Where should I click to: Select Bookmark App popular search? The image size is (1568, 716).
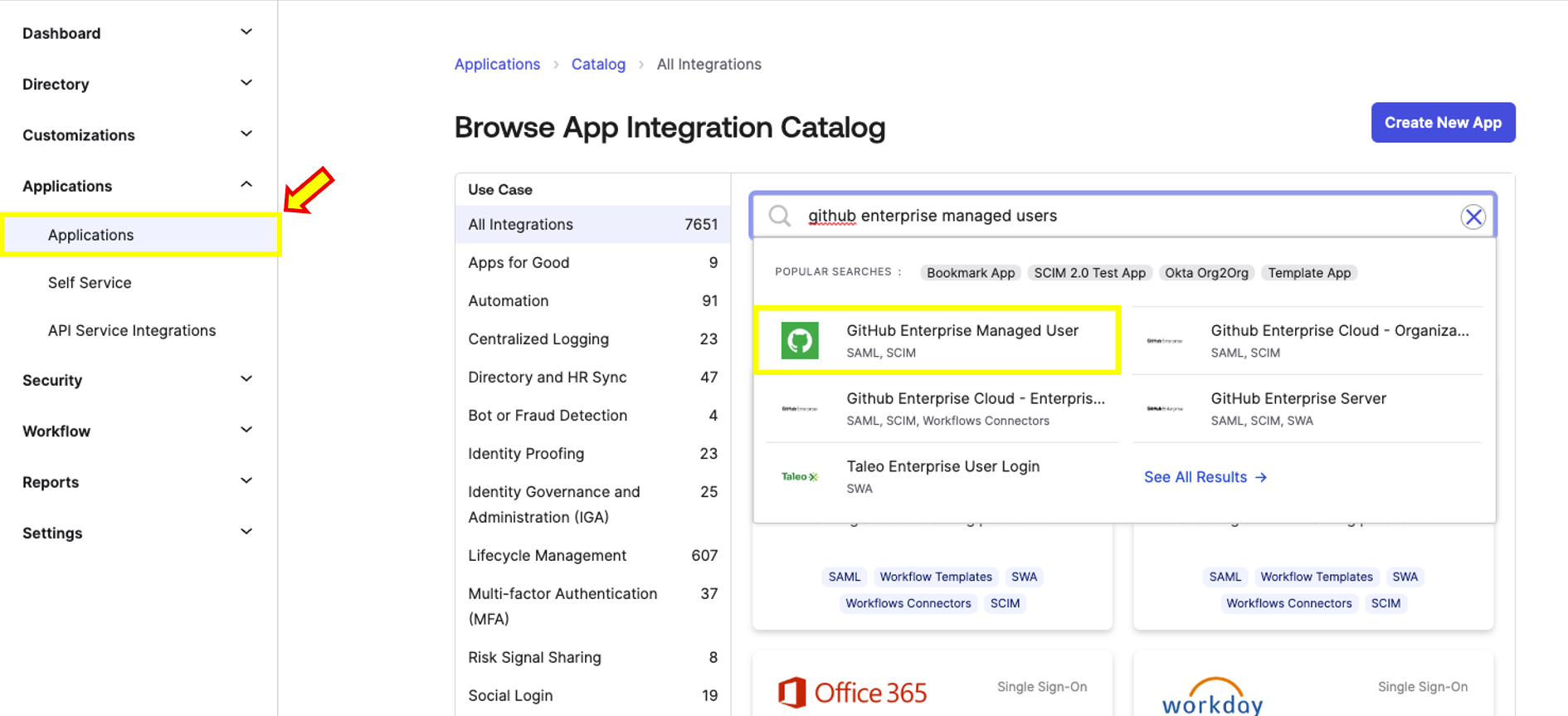(971, 273)
